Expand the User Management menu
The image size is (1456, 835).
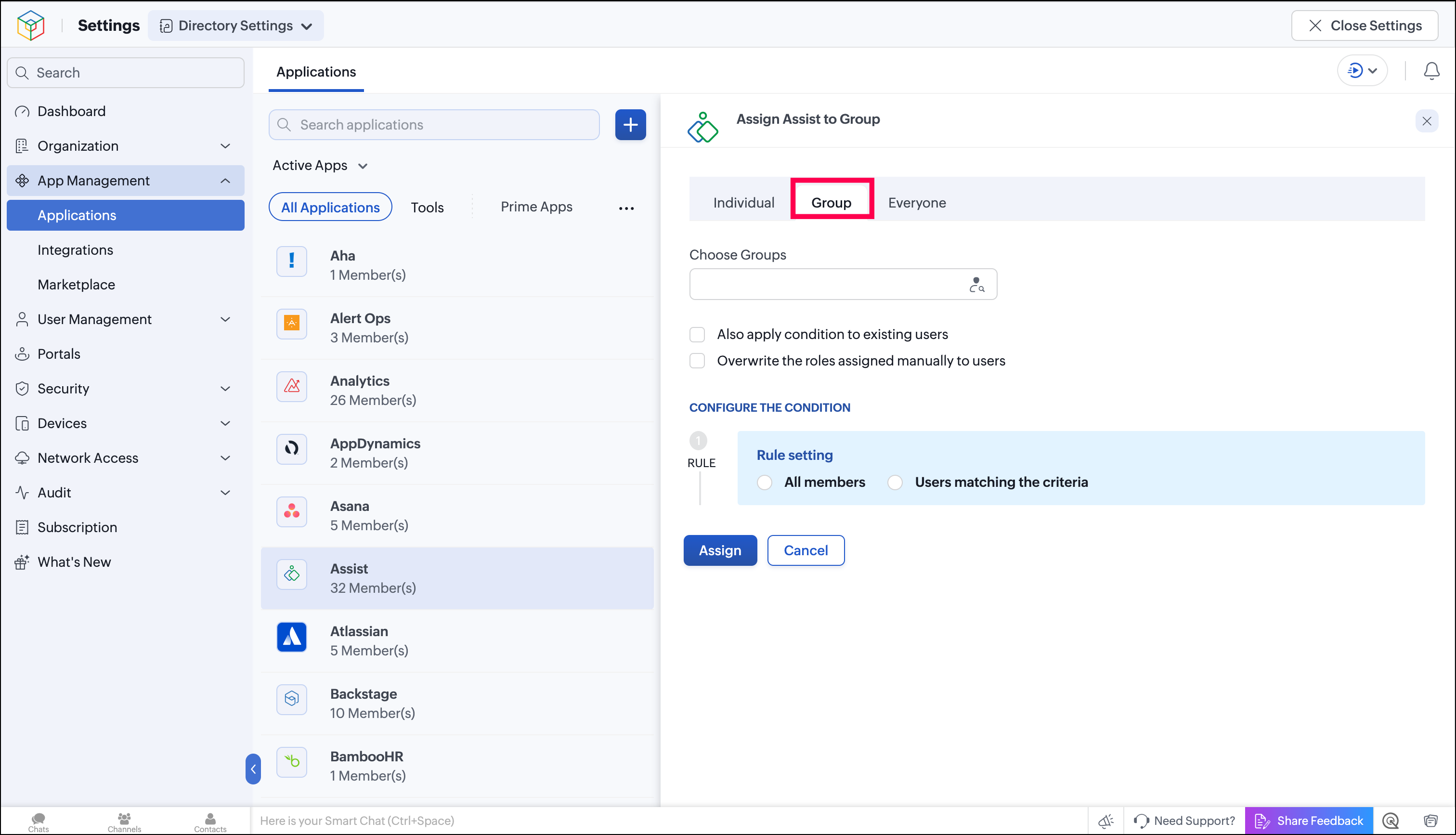(225, 319)
